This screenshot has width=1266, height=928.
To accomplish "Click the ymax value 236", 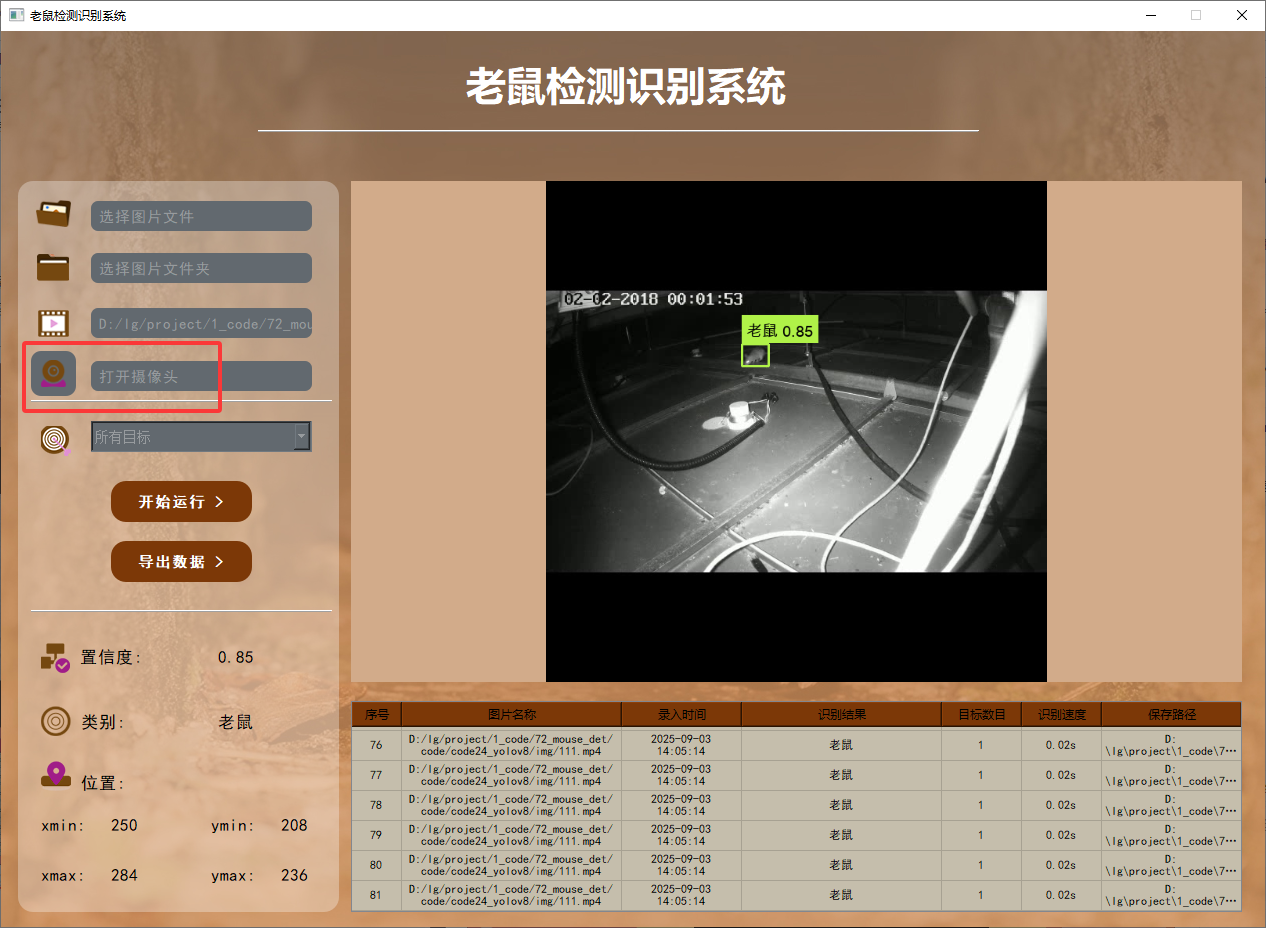I will point(294,875).
